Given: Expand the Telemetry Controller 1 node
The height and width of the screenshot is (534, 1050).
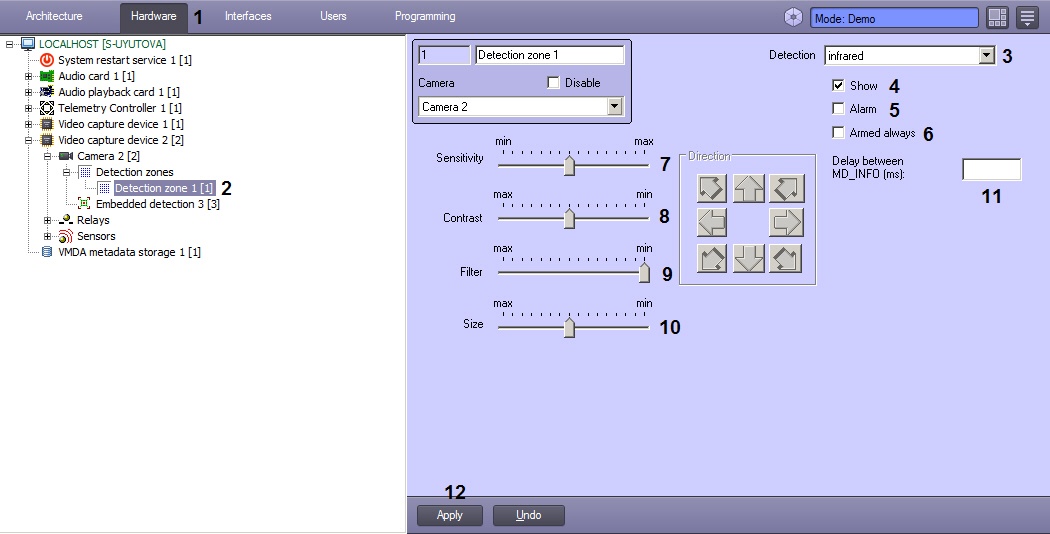Looking at the screenshot, I should (x=28, y=108).
